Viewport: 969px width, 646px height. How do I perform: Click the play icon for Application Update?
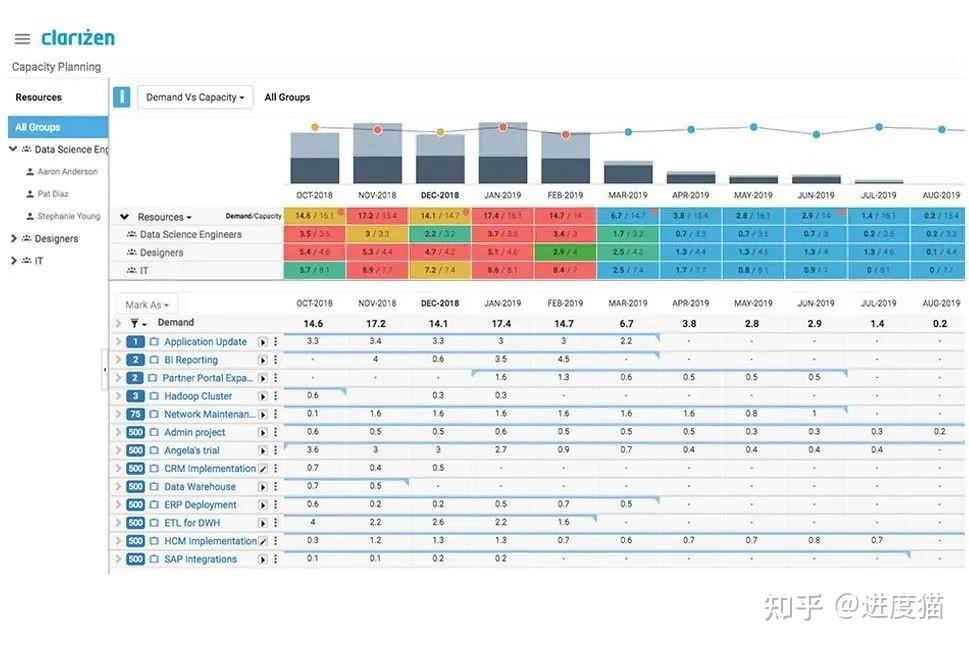point(263,342)
